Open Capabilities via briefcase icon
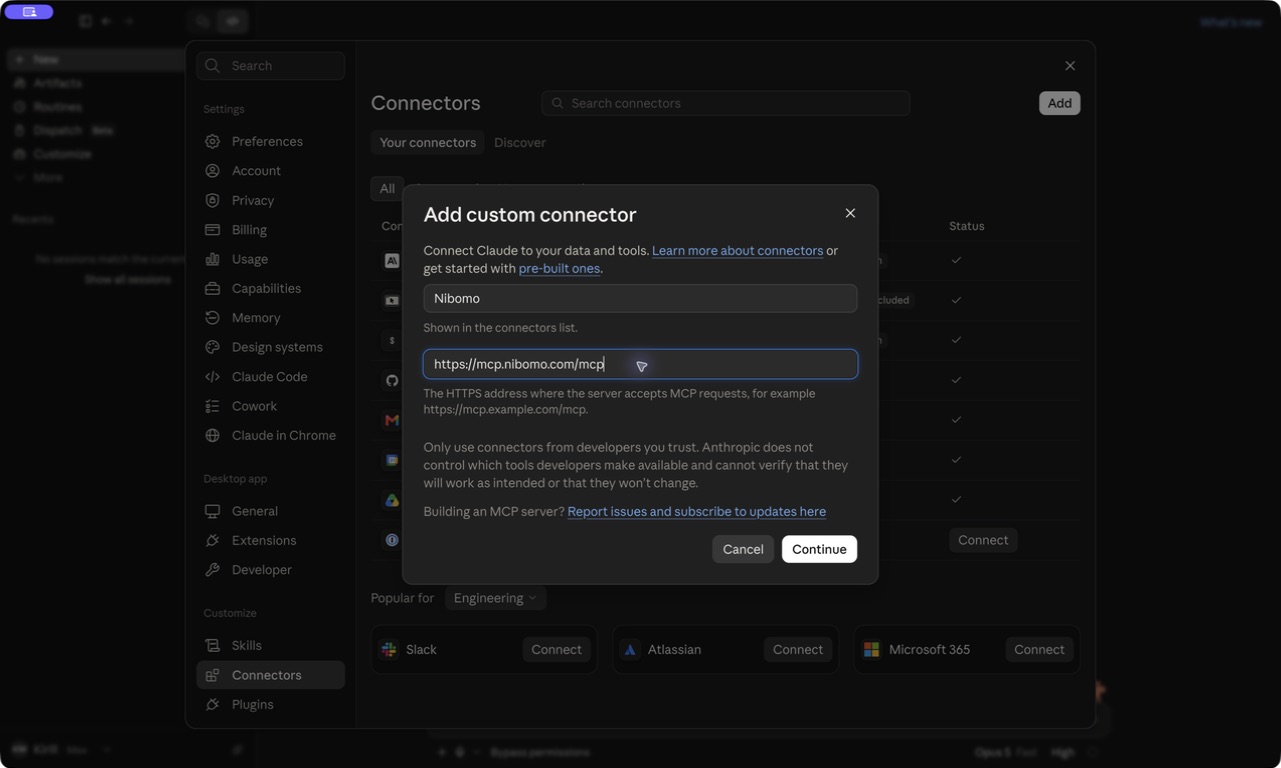The width and height of the screenshot is (1281, 768). [x=212, y=288]
